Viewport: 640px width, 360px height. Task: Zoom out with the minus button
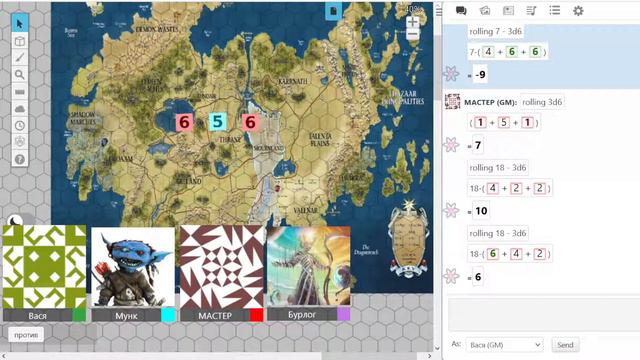coord(413,34)
